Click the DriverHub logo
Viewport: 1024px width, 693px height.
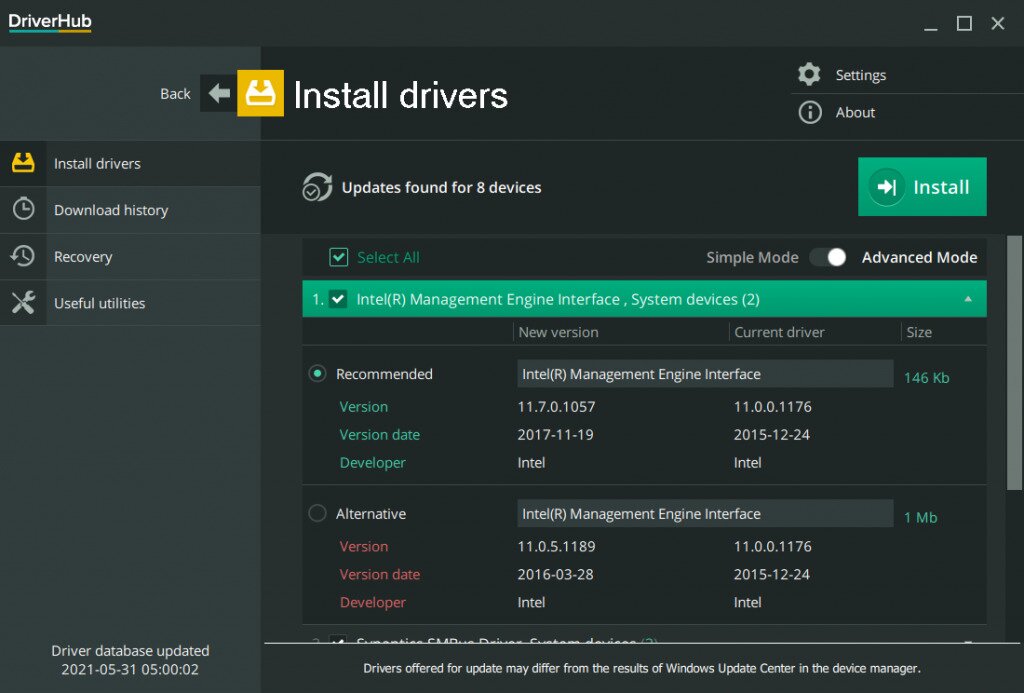click(49, 22)
